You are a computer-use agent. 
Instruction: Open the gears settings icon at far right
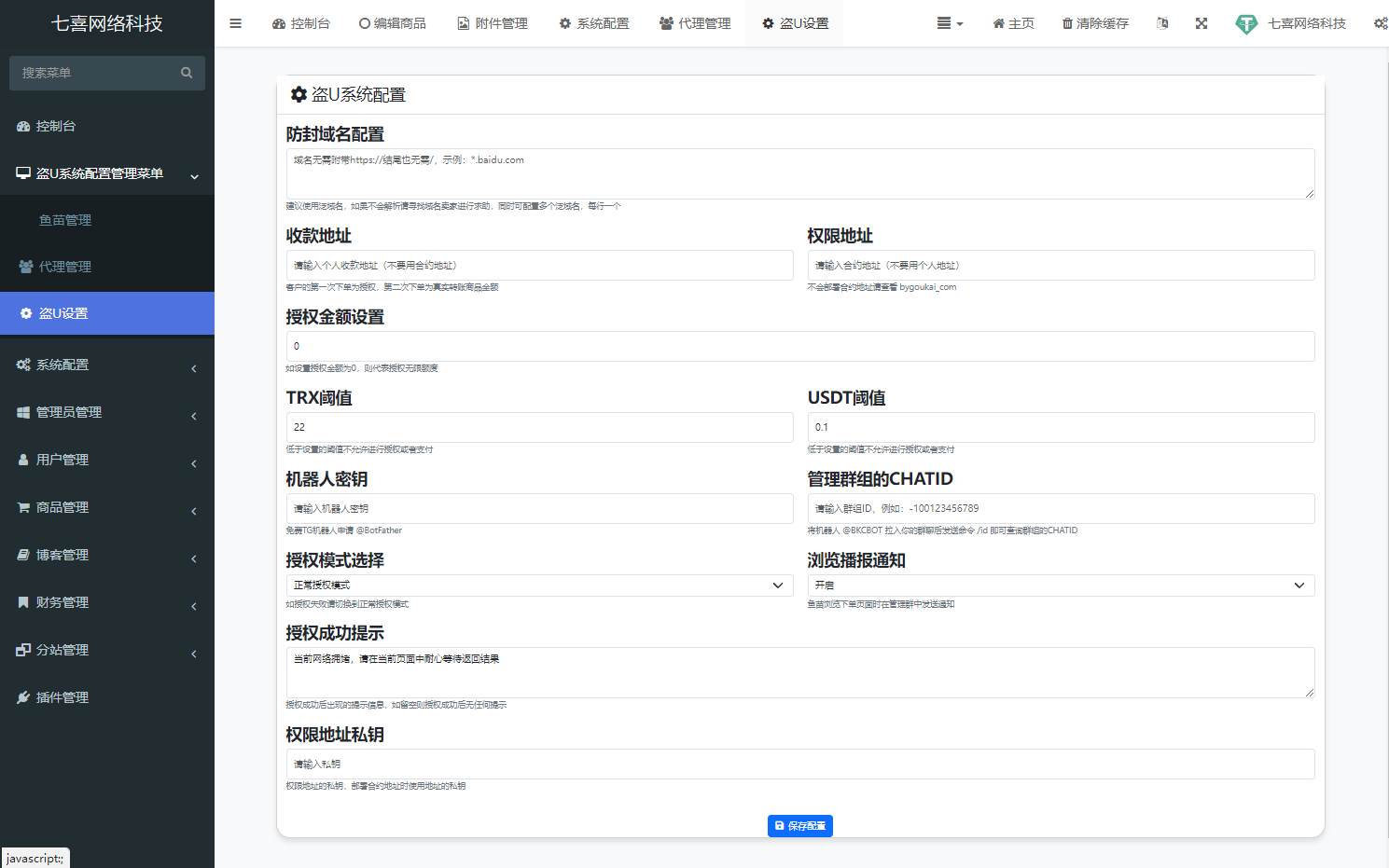[x=1381, y=22]
